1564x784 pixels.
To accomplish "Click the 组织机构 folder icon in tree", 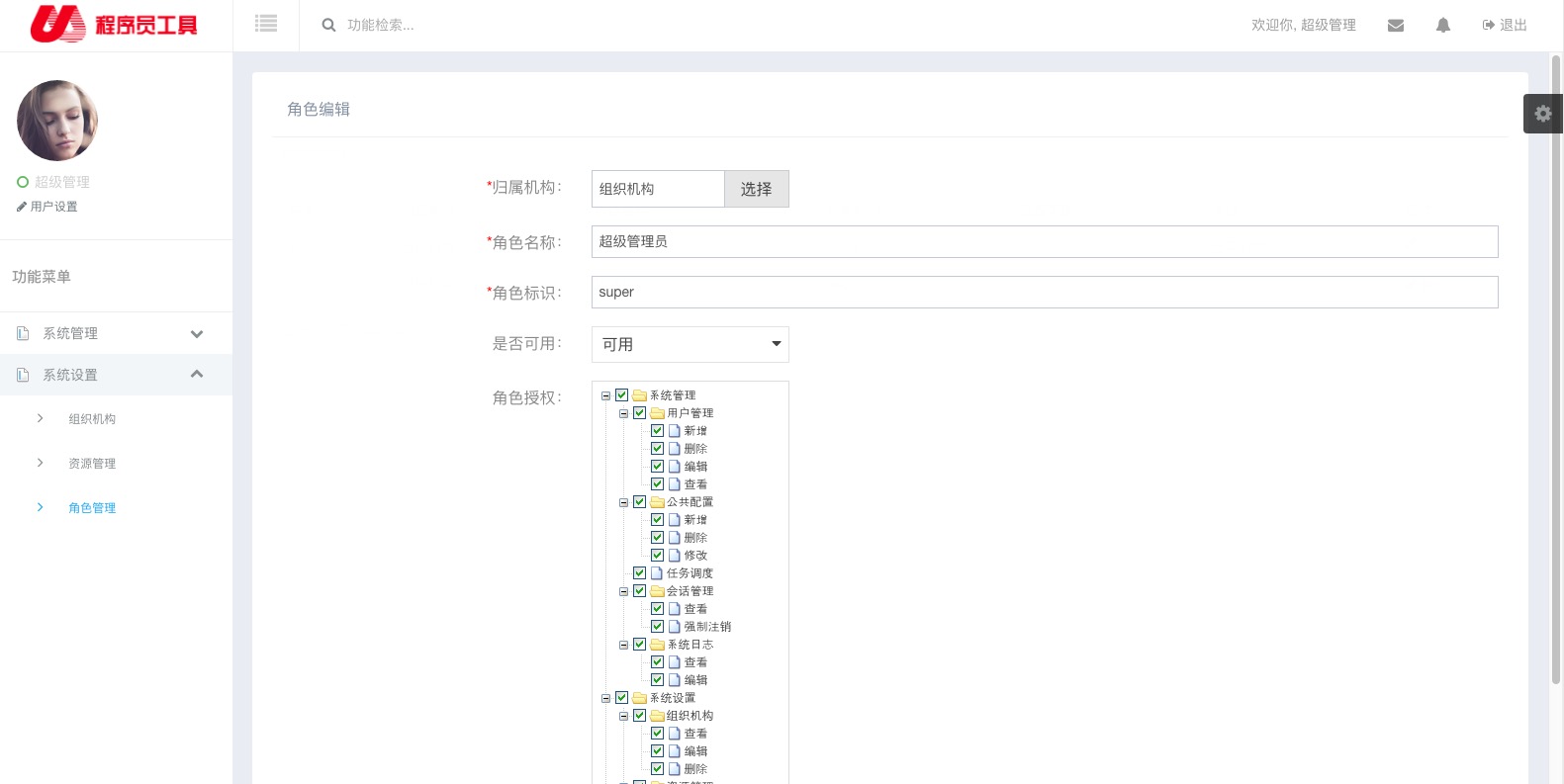I will pyautogui.click(x=657, y=716).
